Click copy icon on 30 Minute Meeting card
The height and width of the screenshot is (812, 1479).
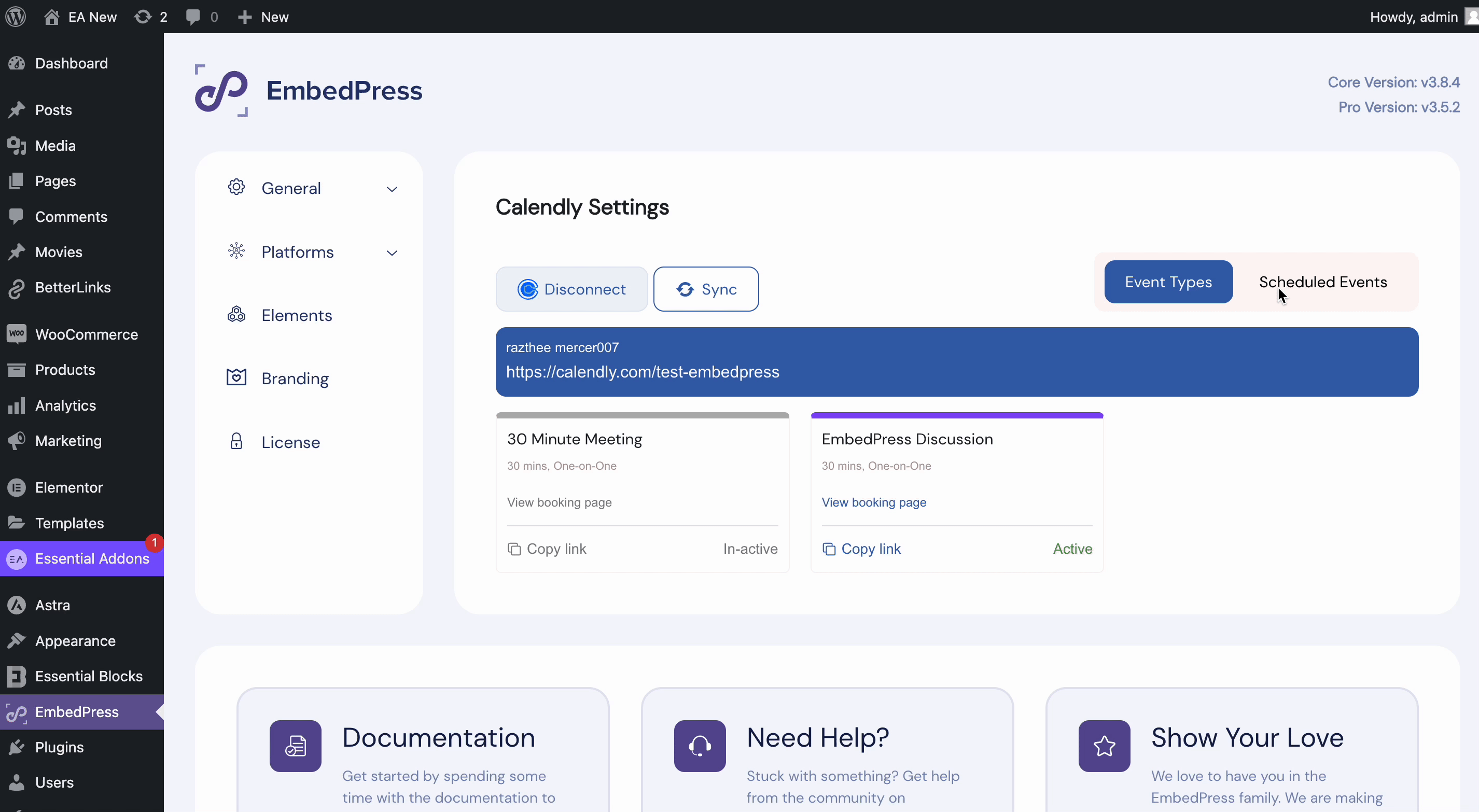(x=514, y=549)
